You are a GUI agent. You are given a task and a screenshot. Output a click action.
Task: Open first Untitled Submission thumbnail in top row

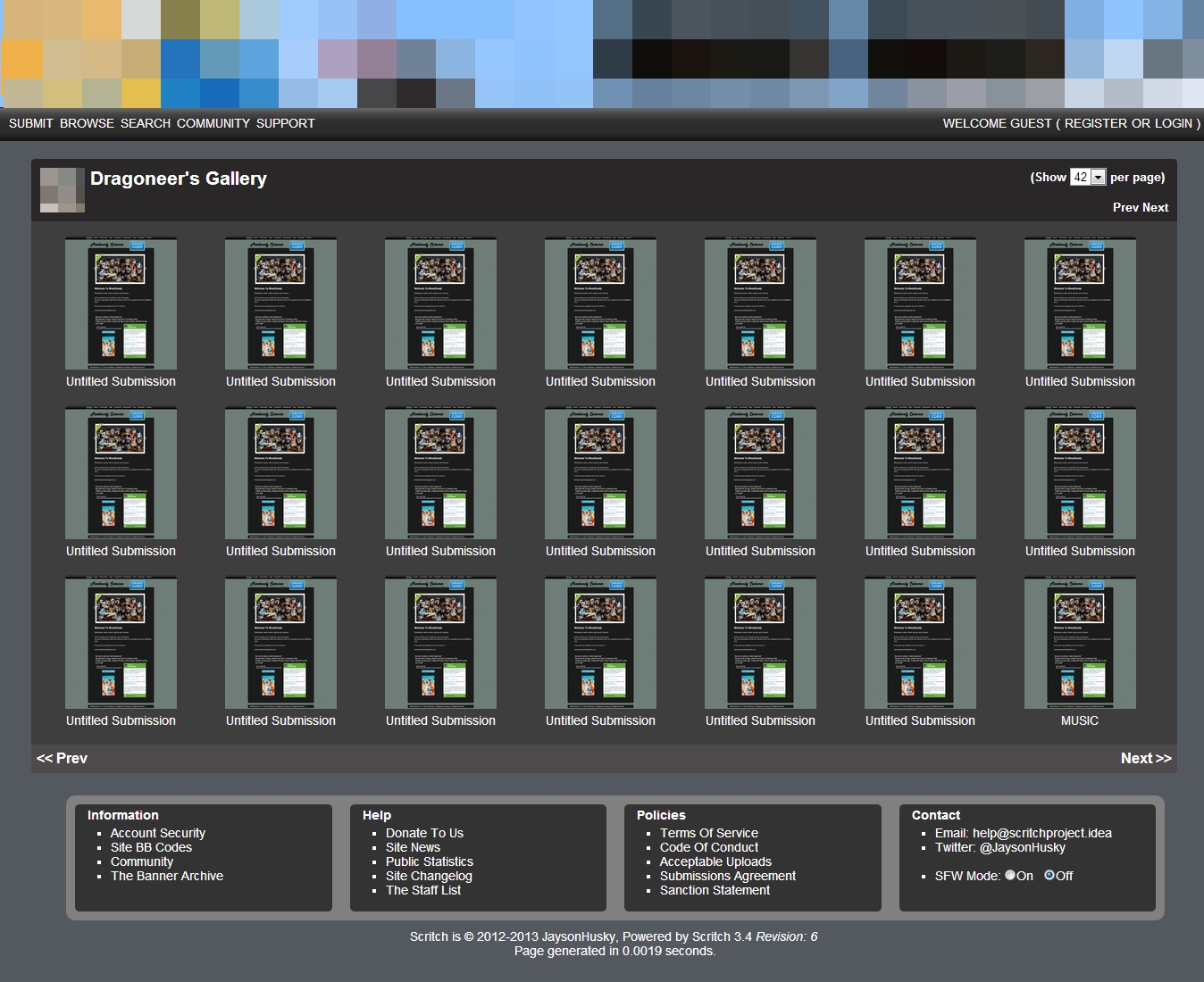121,304
